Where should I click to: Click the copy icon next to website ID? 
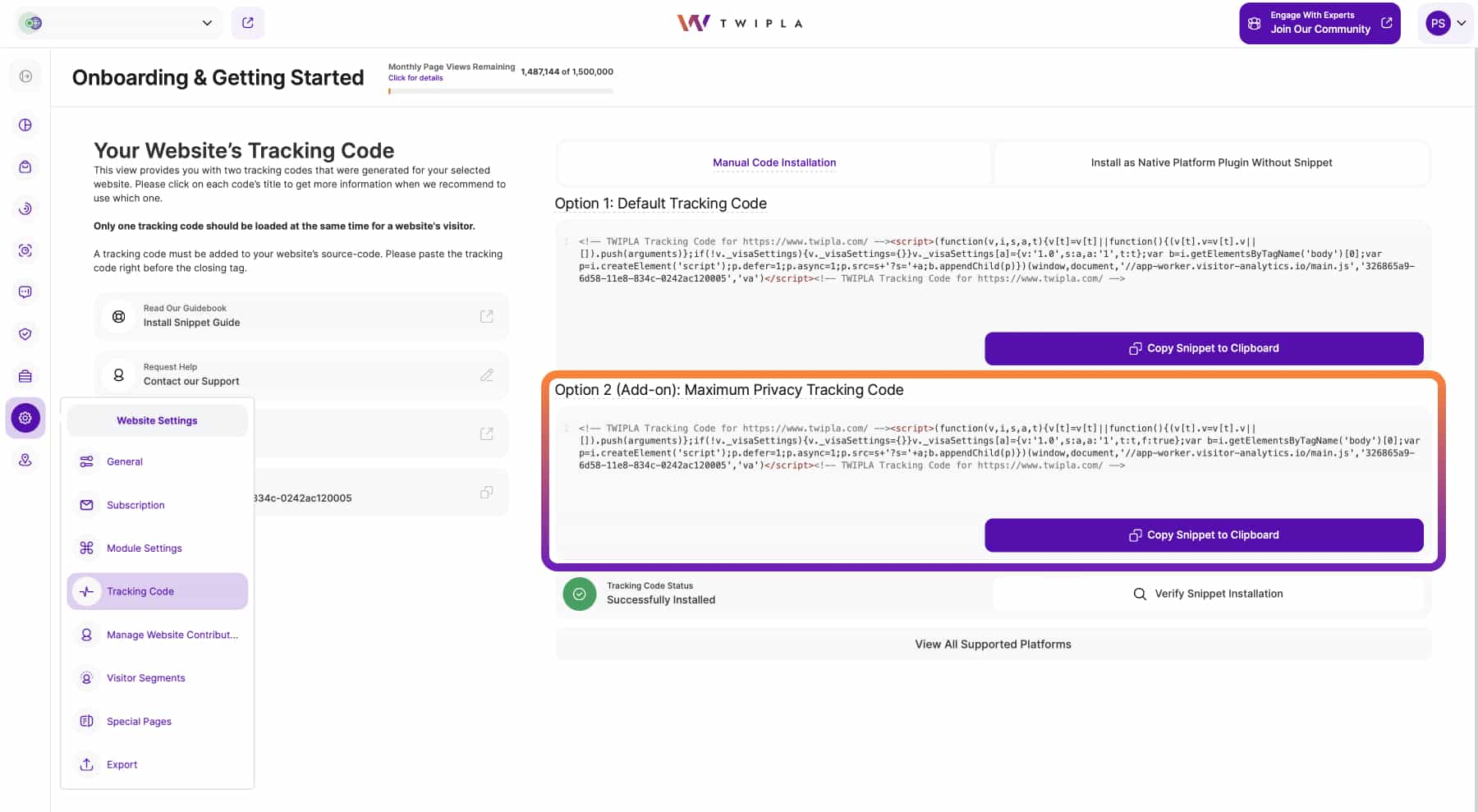point(486,493)
